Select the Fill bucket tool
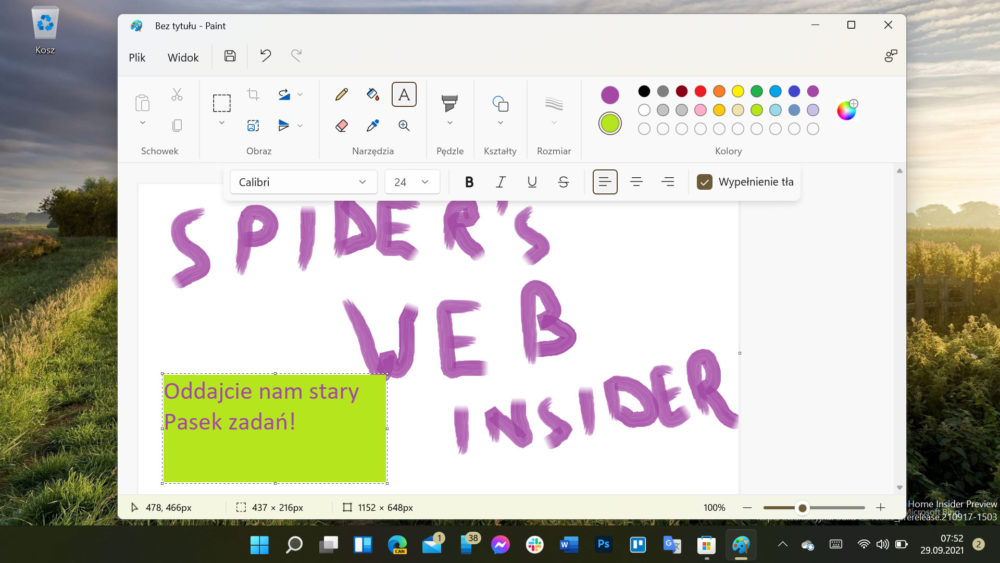Screen dimensions: 1000x563 pos(372,94)
